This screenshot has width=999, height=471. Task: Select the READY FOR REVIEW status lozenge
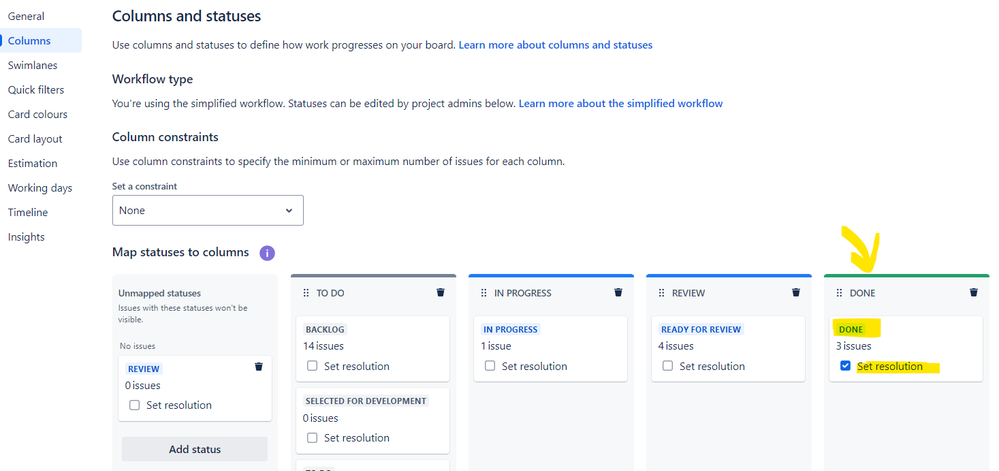coord(701,330)
